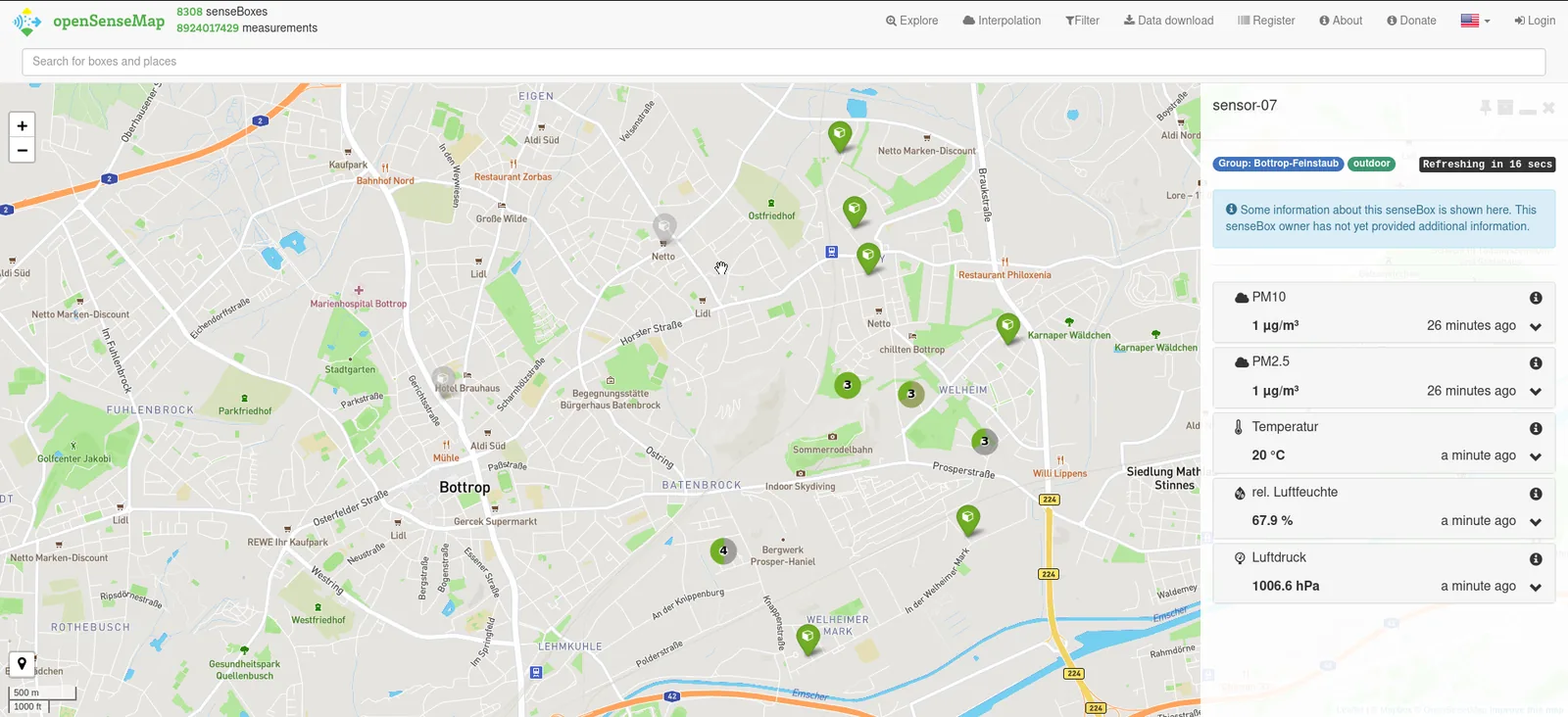Click the locate-me pin button
Viewport: 1568px width, 717px height.
(23, 664)
